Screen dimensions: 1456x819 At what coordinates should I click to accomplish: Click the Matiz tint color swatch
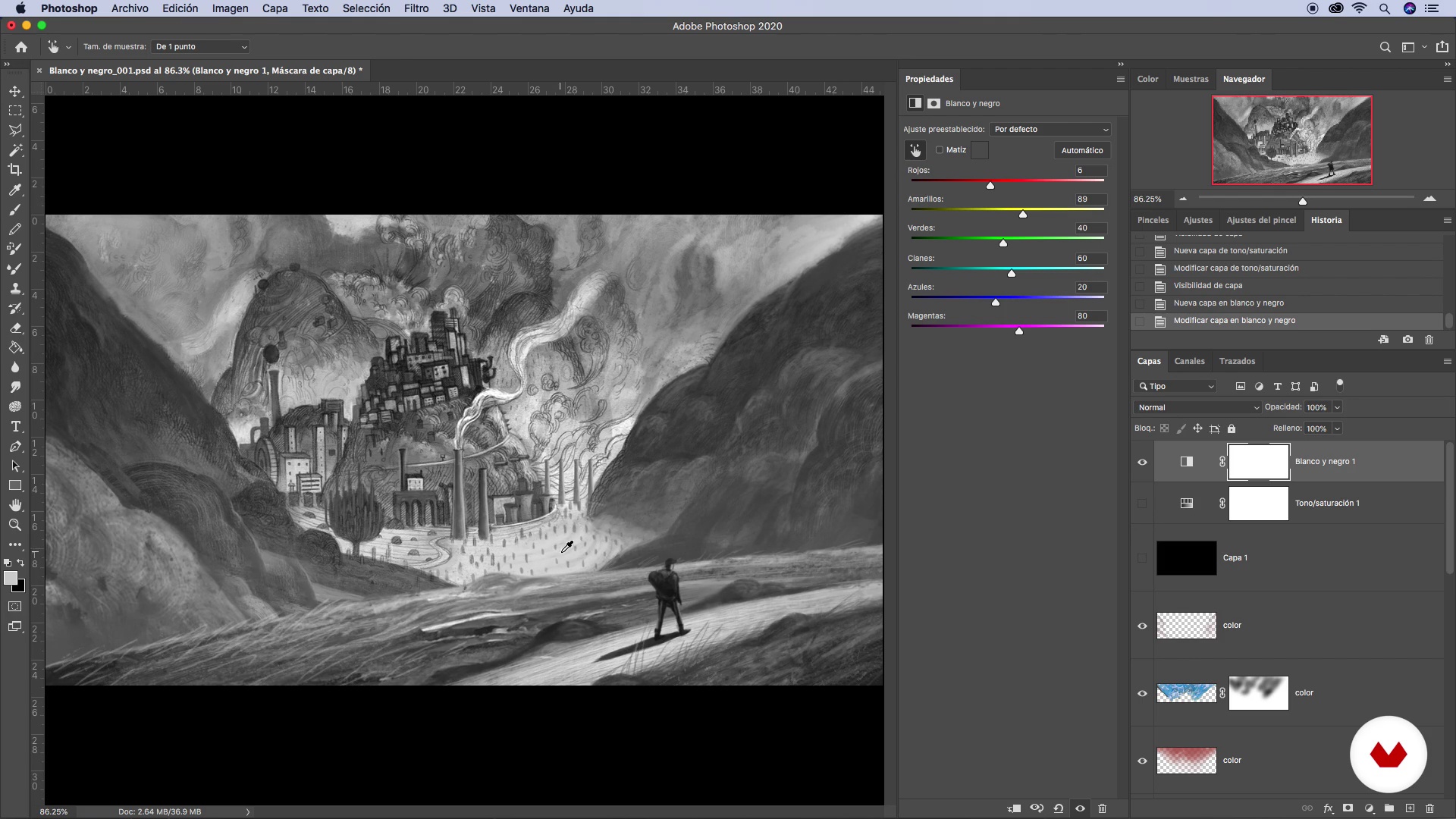pyautogui.click(x=980, y=150)
